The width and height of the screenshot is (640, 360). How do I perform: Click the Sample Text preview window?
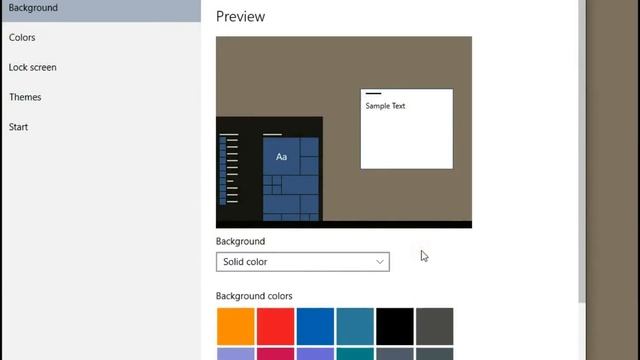tap(407, 129)
